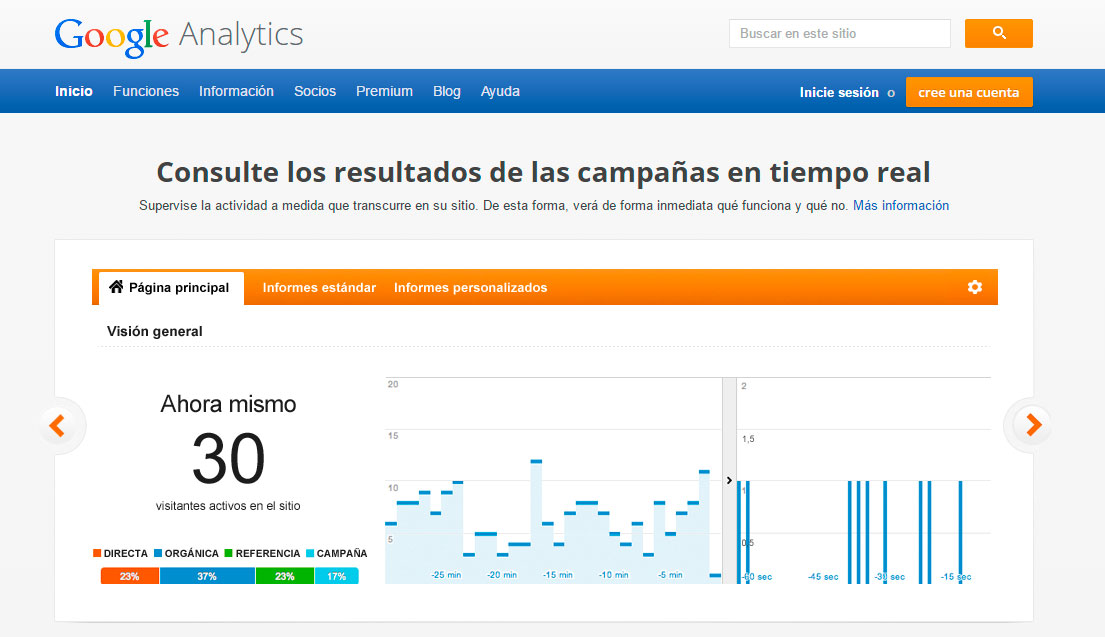This screenshot has height=637, width=1105.
Task: Click the Inicie sesión link
Action: click(839, 92)
